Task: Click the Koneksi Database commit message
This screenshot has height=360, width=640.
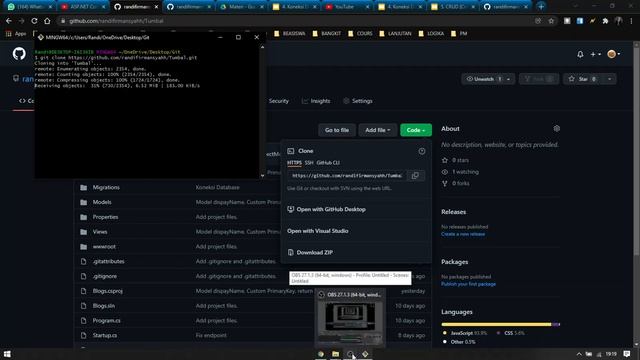Action: click(x=218, y=187)
